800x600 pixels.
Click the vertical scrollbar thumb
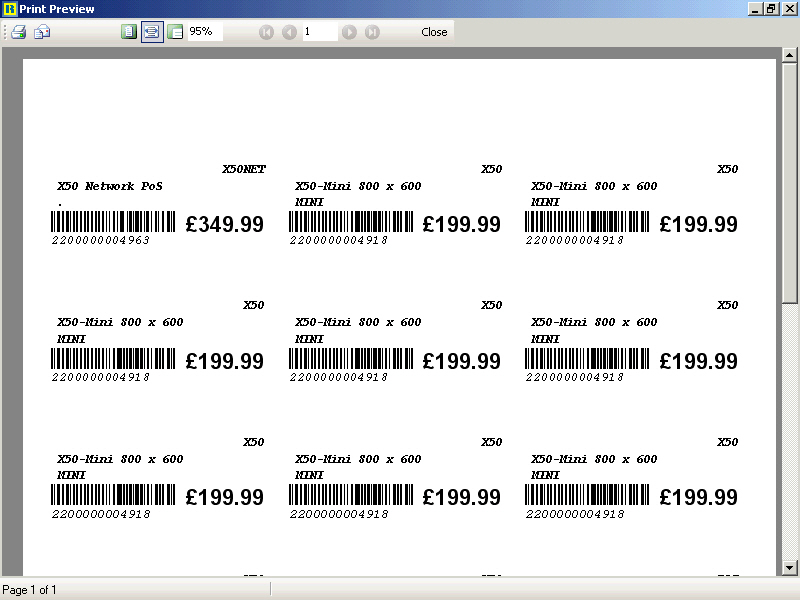click(789, 180)
